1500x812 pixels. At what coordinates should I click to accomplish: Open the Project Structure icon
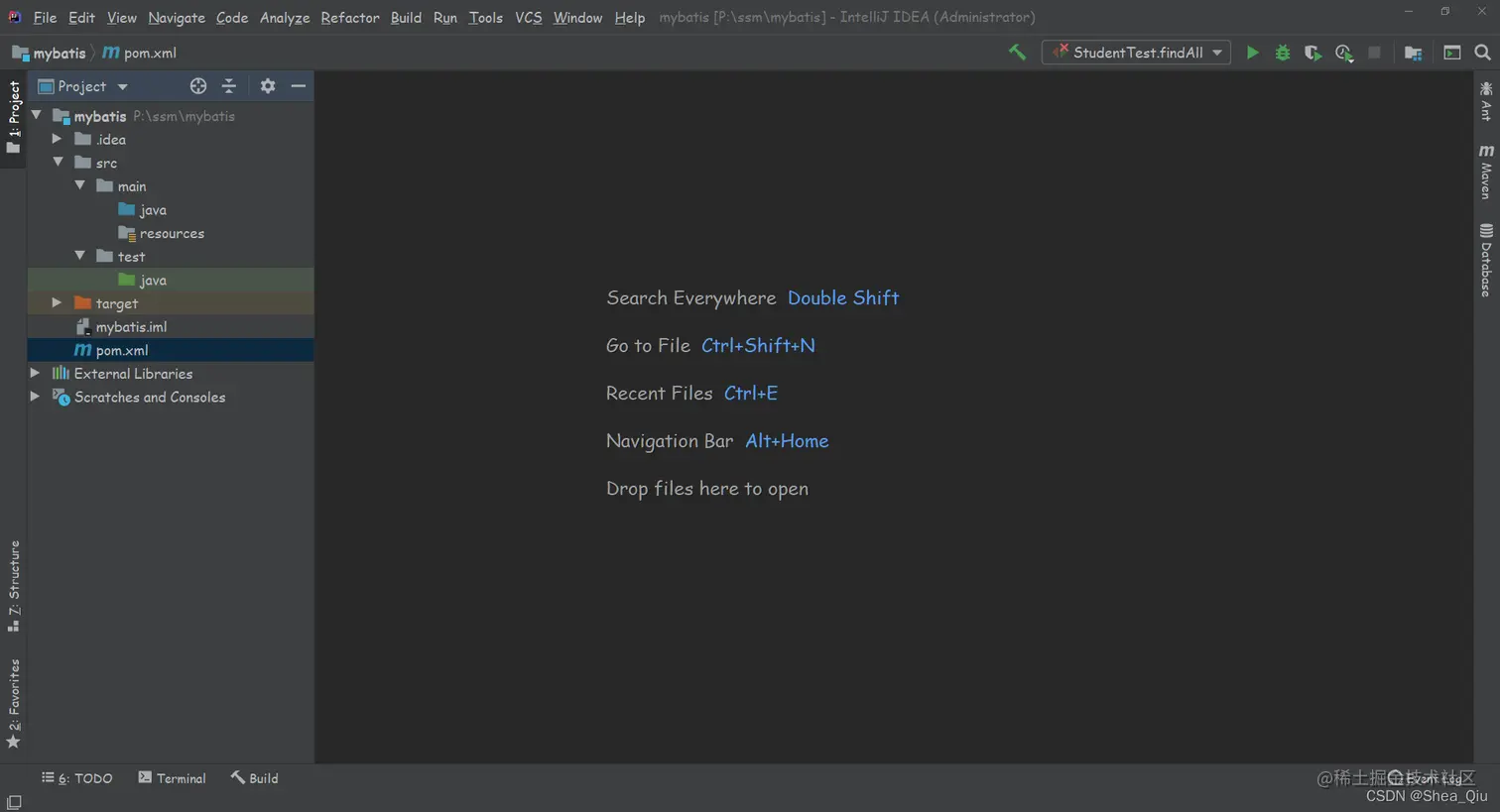(1413, 53)
